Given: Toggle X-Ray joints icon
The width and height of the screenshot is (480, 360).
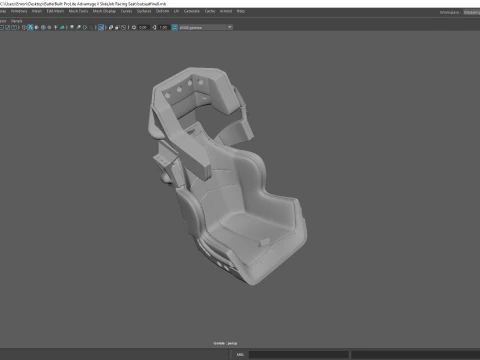Looking at the screenshot, I should (x=123, y=27).
